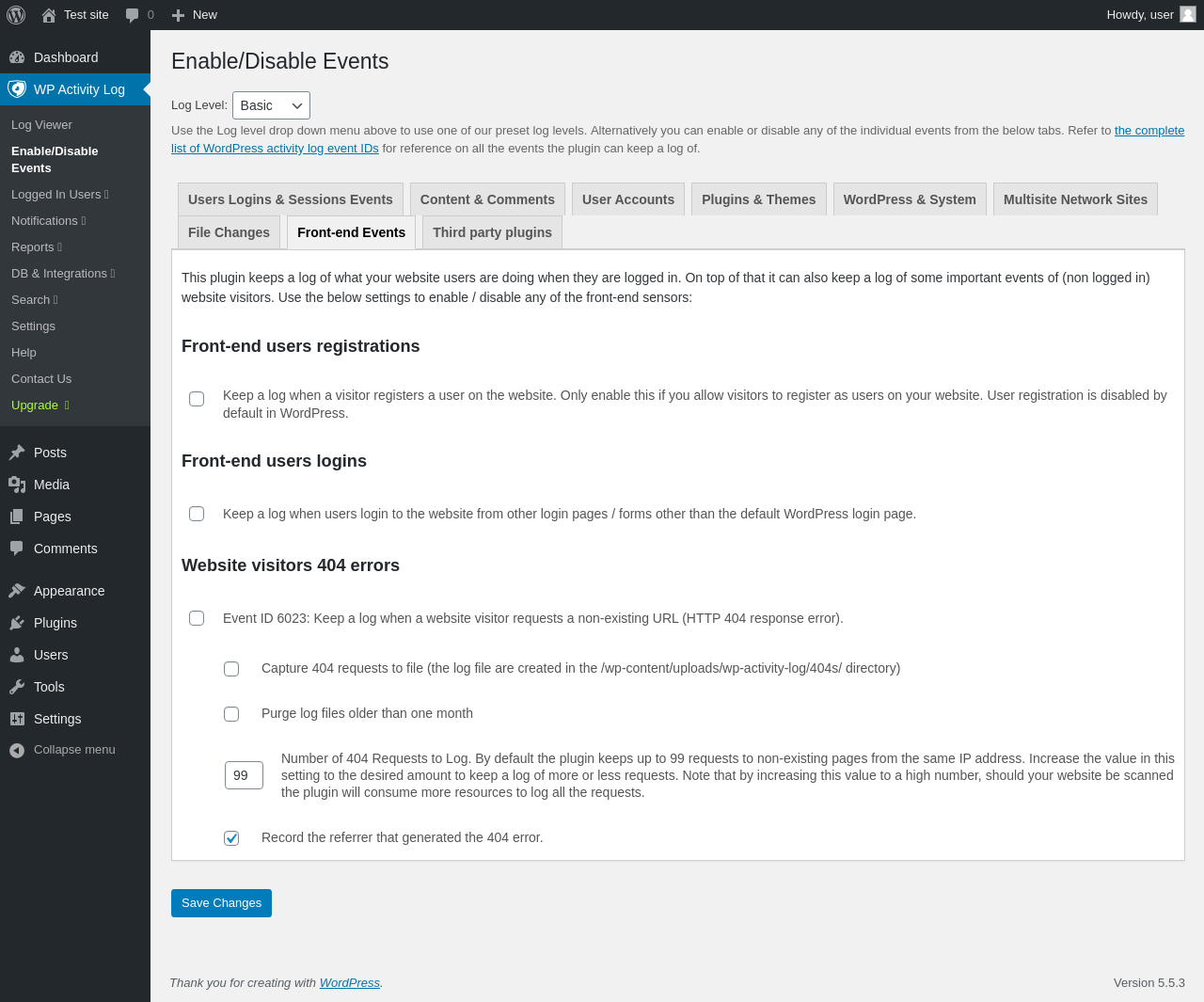
Task: Expand the Logged In Users submenu item
Action: [60, 195]
